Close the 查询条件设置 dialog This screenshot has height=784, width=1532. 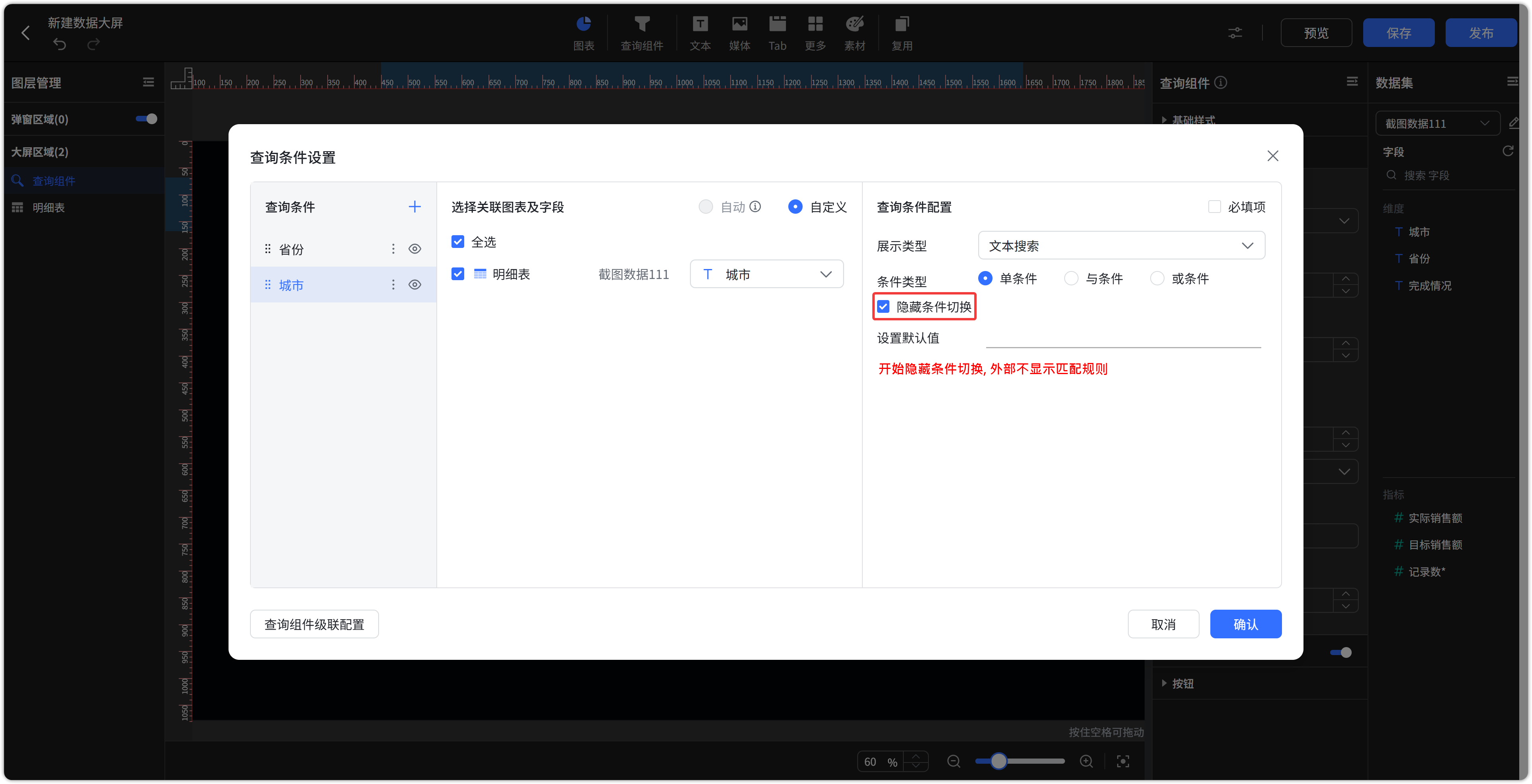[x=1273, y=156]
